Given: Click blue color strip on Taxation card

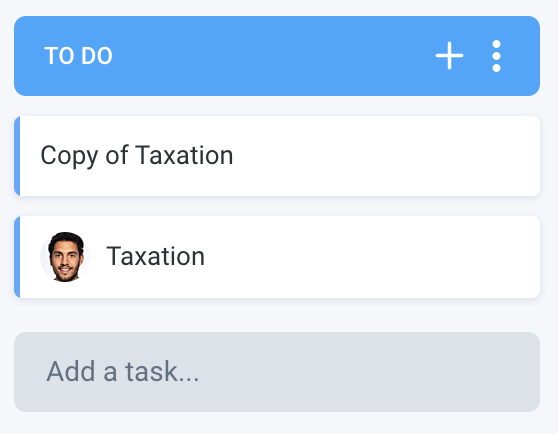Looking at the screenshot, I should pyautogui.click(x=17, y=257).
